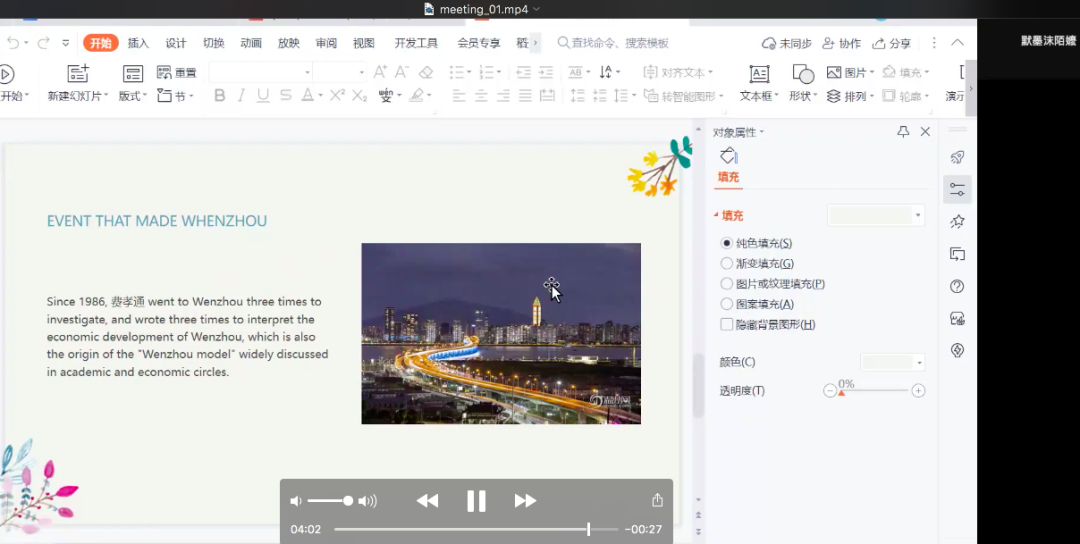
Task: Center align text
Action: (x=481, y=96)
